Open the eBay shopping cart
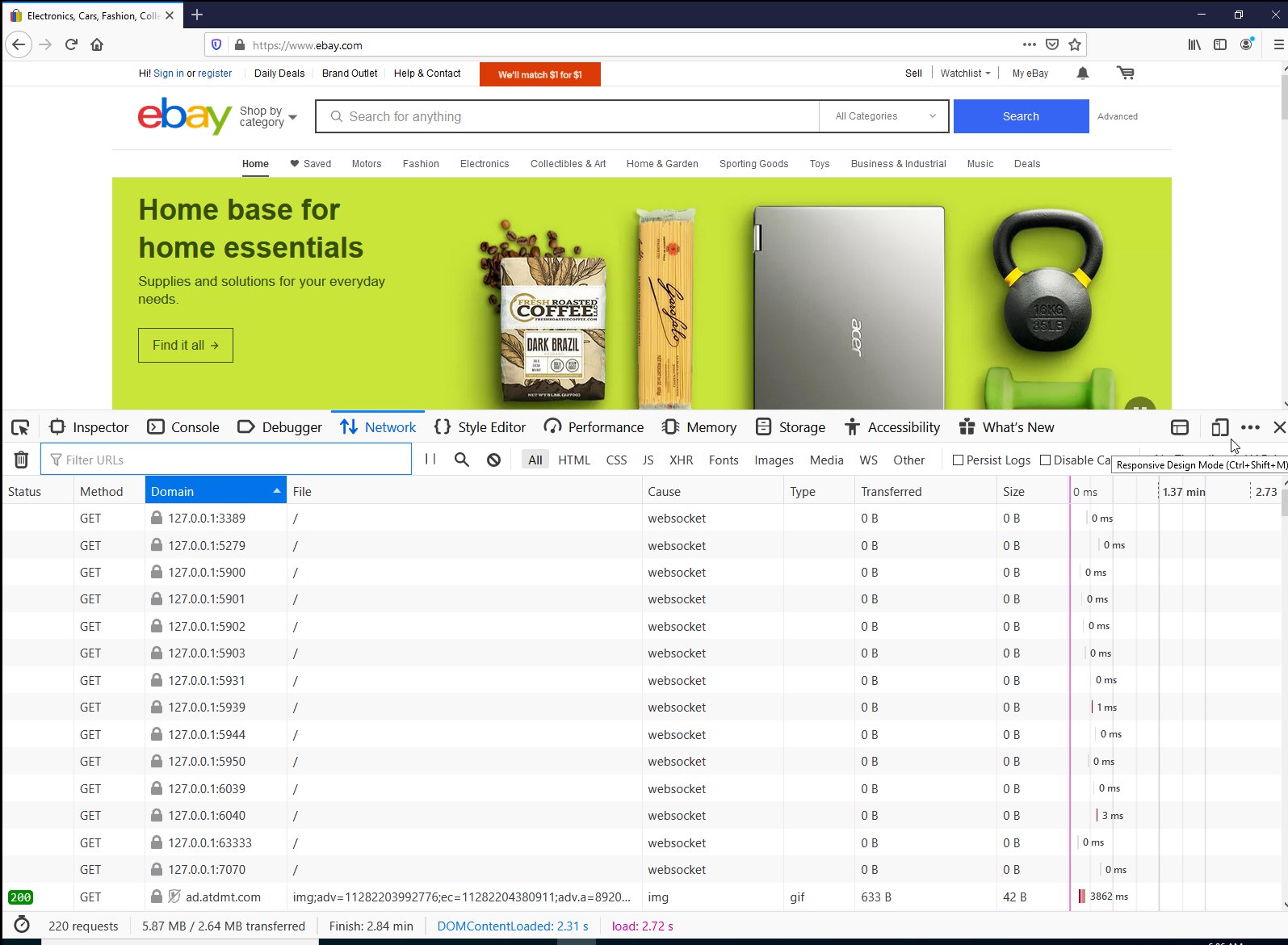The image size is (1288, 945). 1125,73
